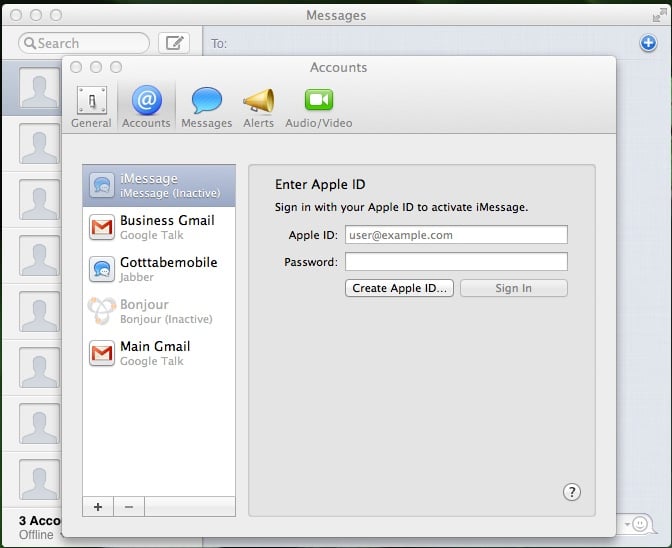672x548 pixels.
Task: Click the To: recipient field
Action: pyautogui.click(x=420, y=43)
